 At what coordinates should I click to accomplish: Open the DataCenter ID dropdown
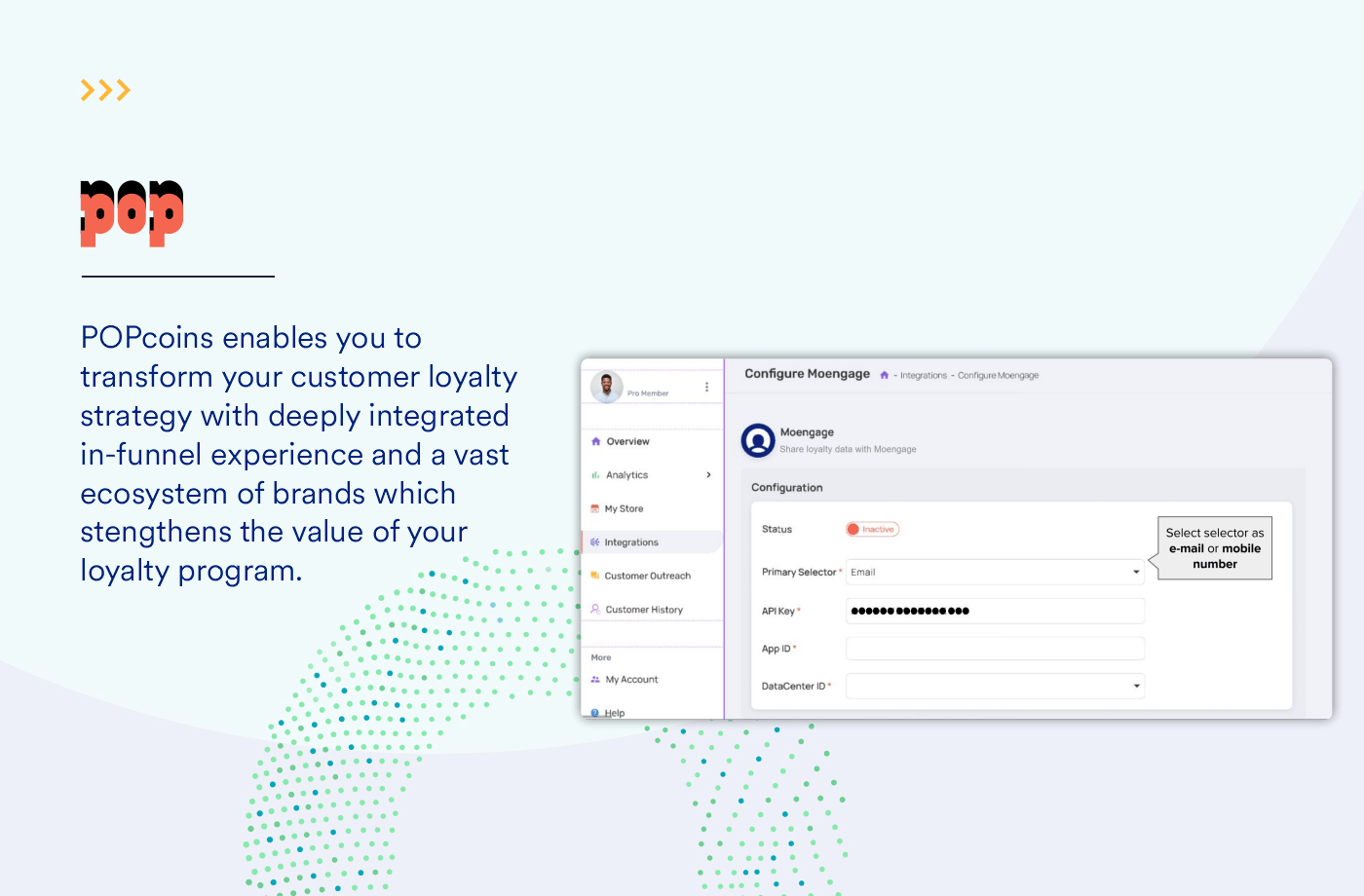[995, 686]
